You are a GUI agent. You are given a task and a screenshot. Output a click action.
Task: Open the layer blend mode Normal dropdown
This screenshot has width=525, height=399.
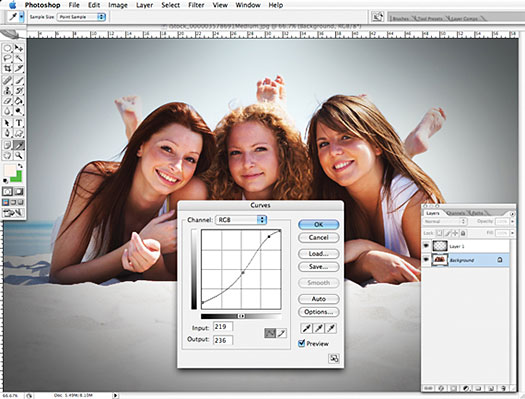[x=445, y=221]
